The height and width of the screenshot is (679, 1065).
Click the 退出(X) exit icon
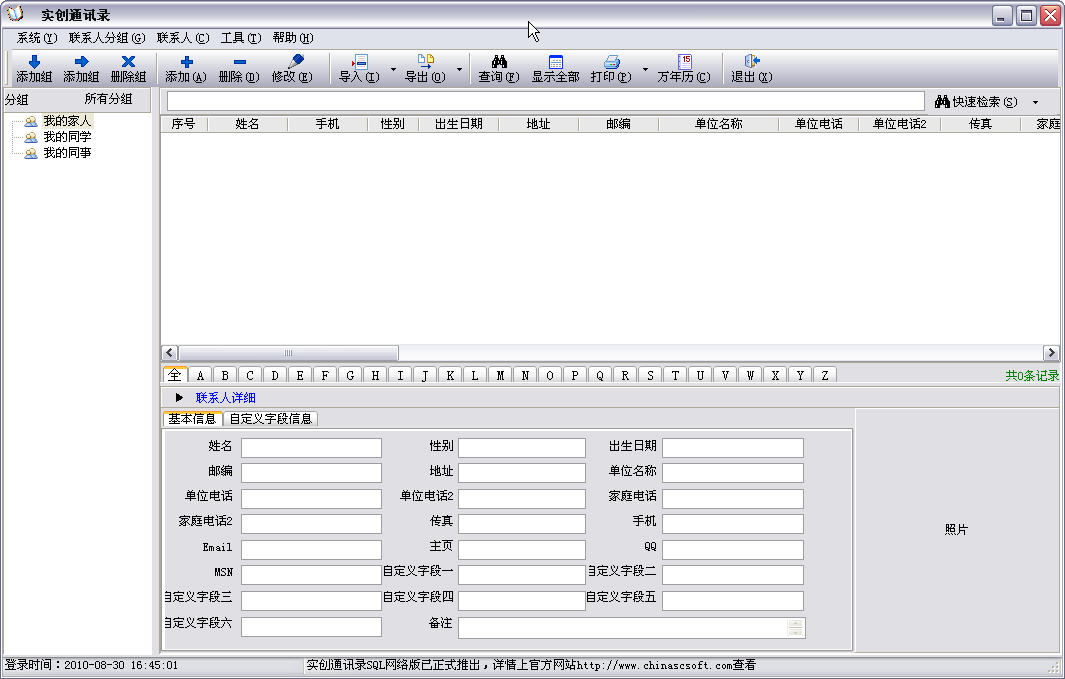click(751, 63)
